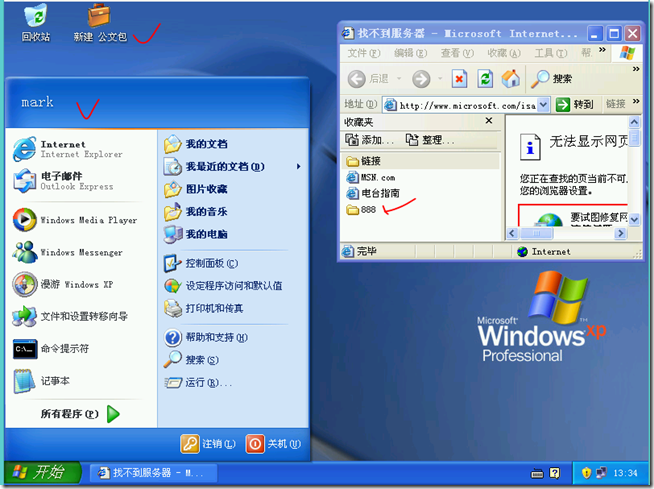Expand the toolbar overflow chevron
654x489 pixels.
[x=636, y=69]
